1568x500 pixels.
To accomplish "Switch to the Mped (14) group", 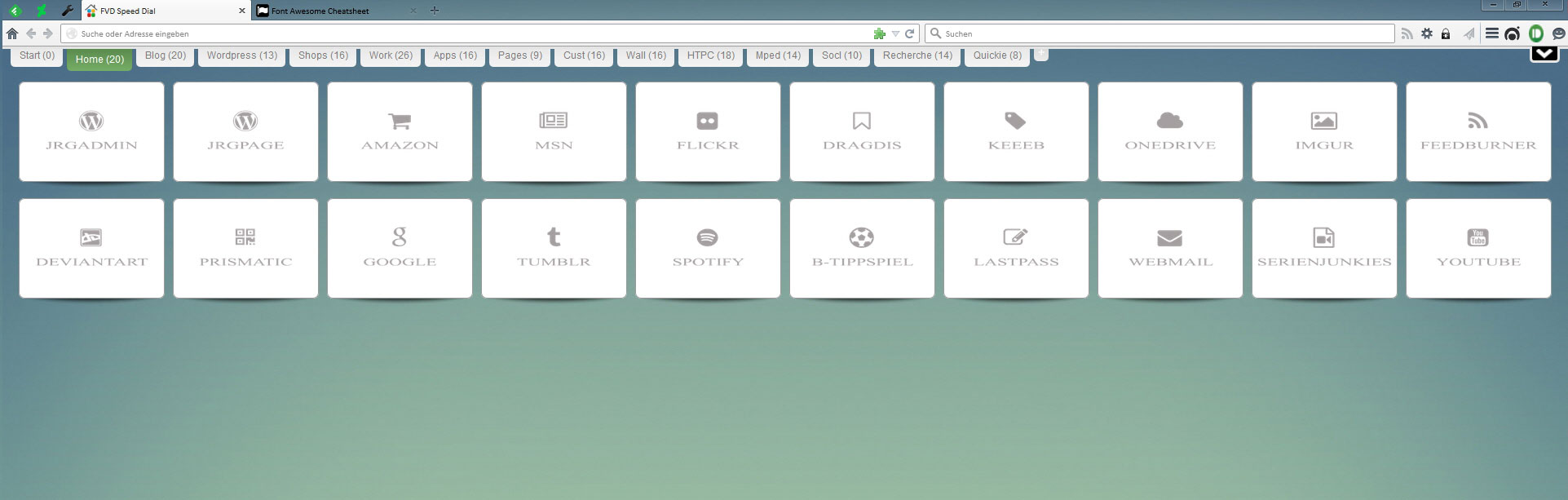I will pyautogui.click(x=778, y=55).
